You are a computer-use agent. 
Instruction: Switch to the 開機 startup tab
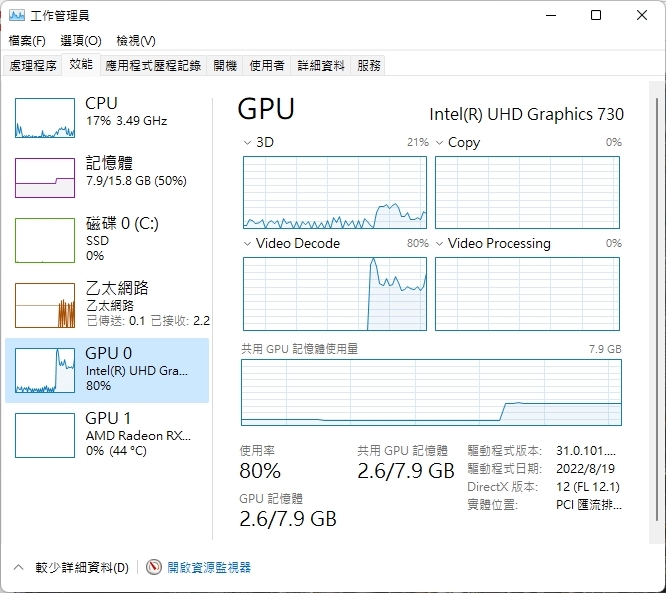[225, 65]
